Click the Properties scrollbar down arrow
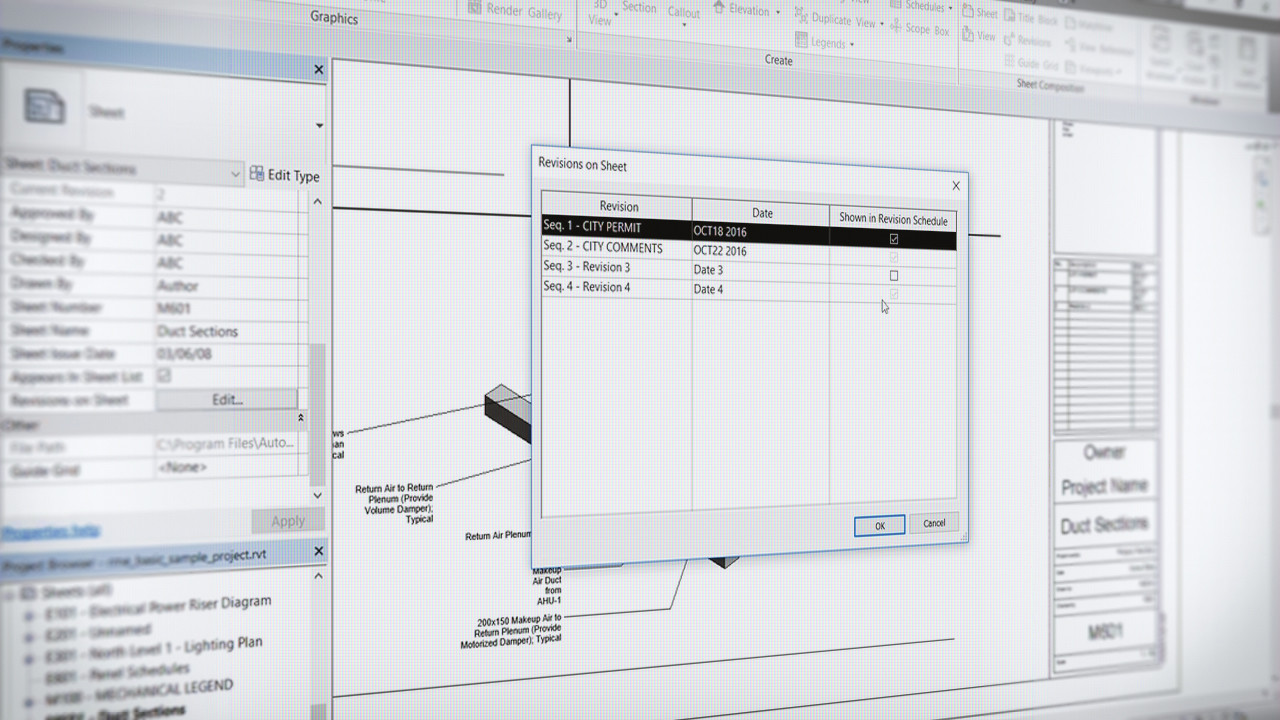Screen dimensions: 1280x720 [x=318, y=495]
